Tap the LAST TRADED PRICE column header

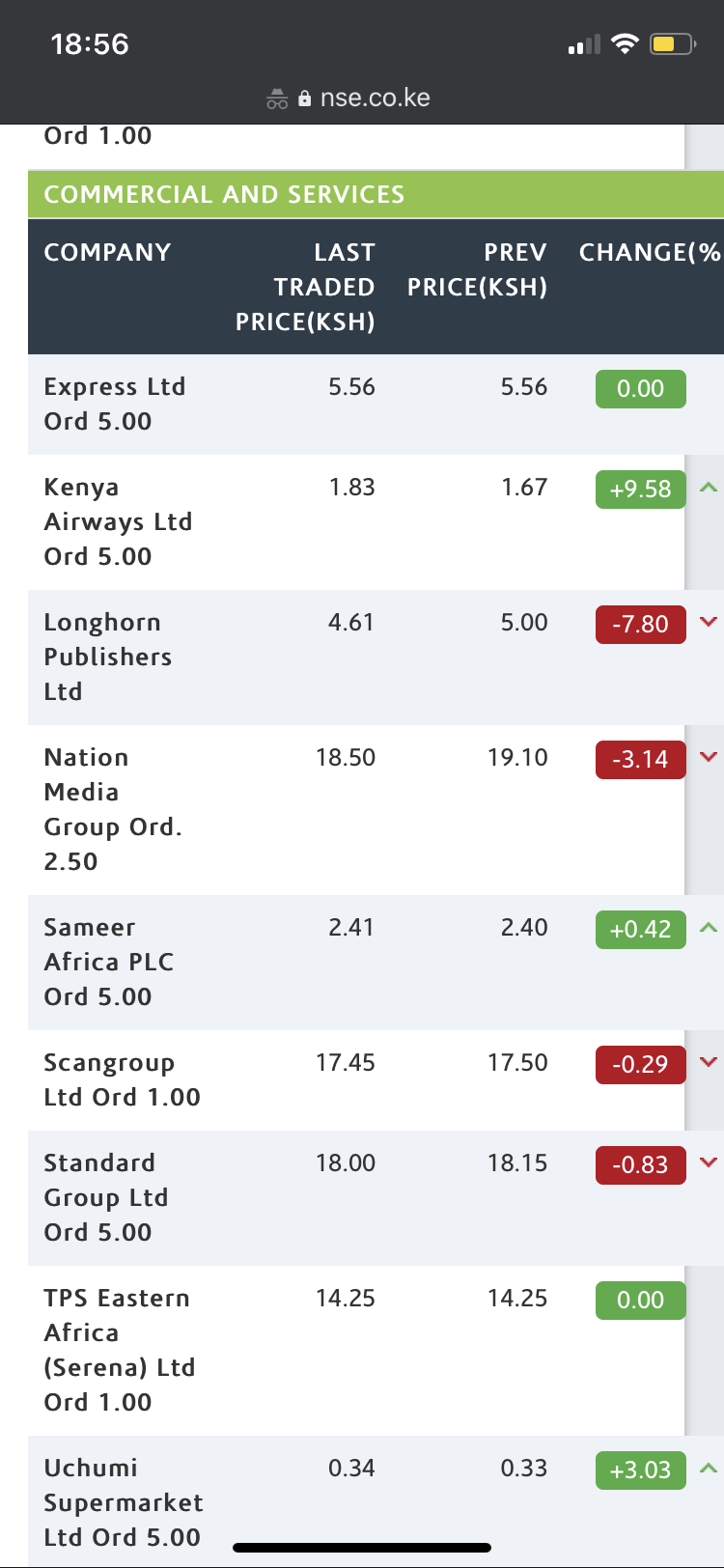click(x=305, y=287)
